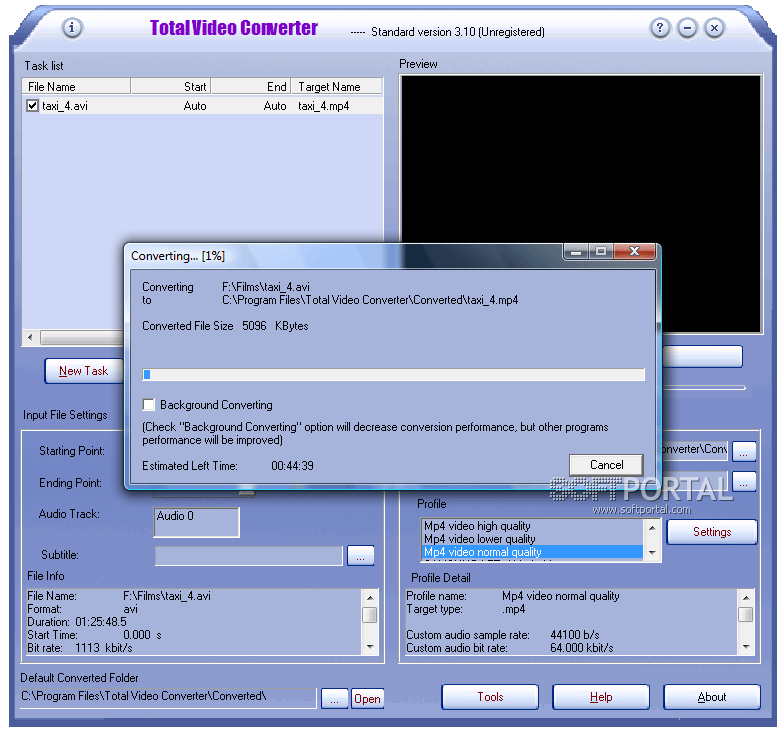Click target name taxi_4.mp4

(324, 106)
